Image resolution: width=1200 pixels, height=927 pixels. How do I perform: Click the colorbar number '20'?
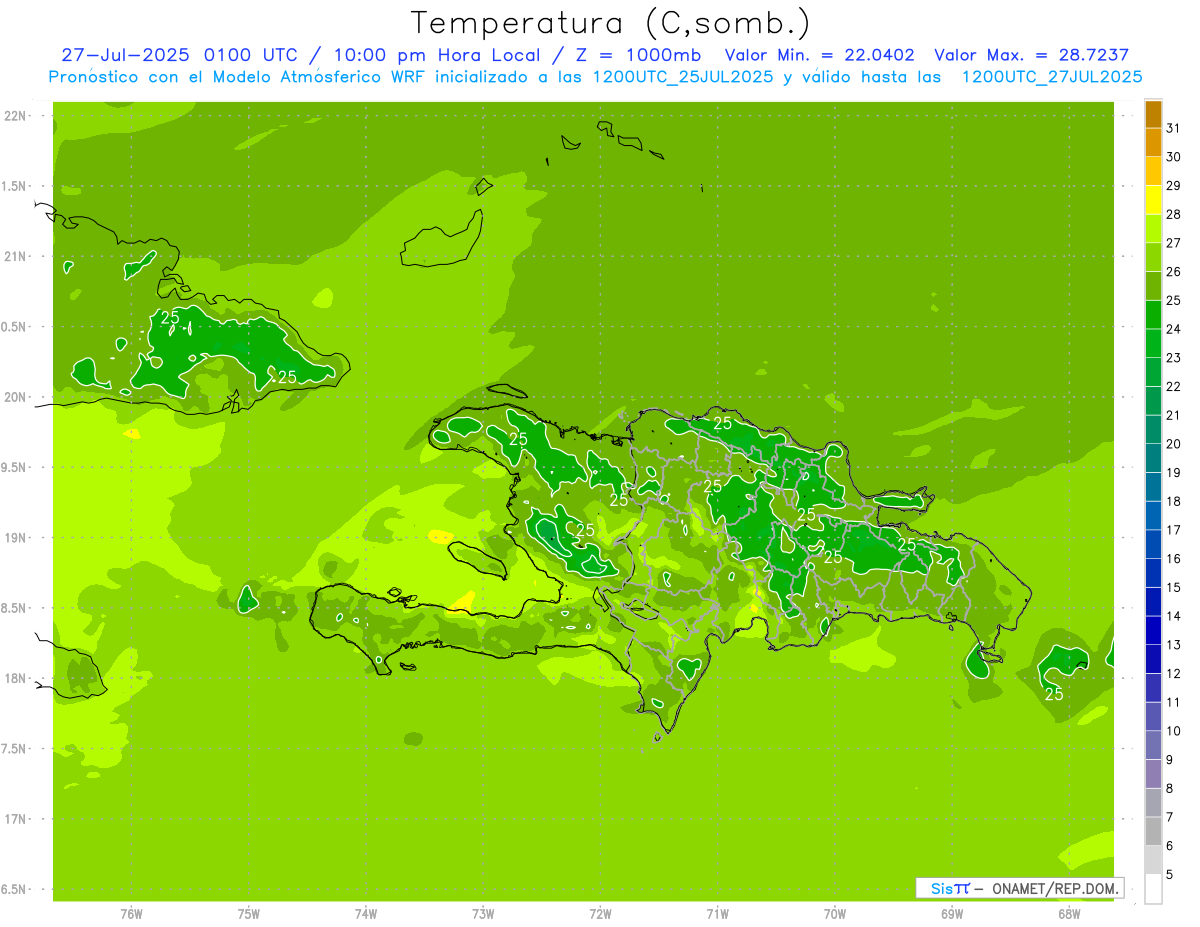pyautogui.click(x=1174, y=444)
